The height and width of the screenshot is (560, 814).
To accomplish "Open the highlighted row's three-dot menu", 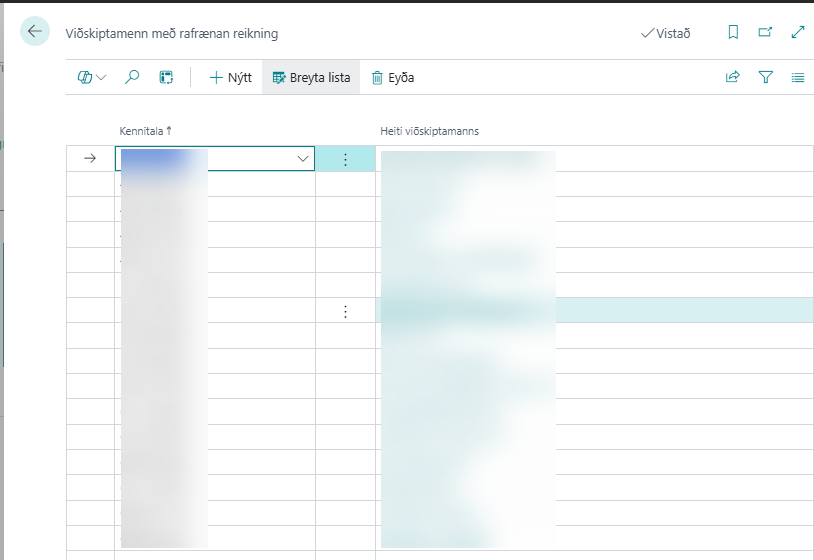I will click(345, 311).
